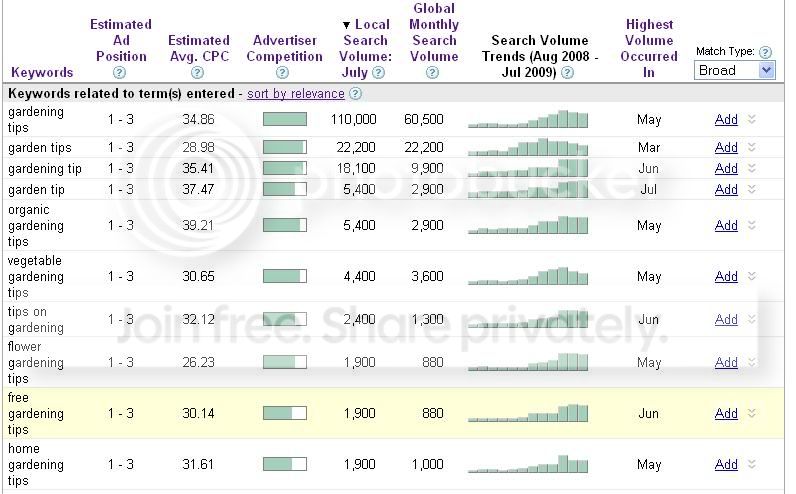Click help icon next to Match Type
The image size is (796, 494).
pos(765,52)
